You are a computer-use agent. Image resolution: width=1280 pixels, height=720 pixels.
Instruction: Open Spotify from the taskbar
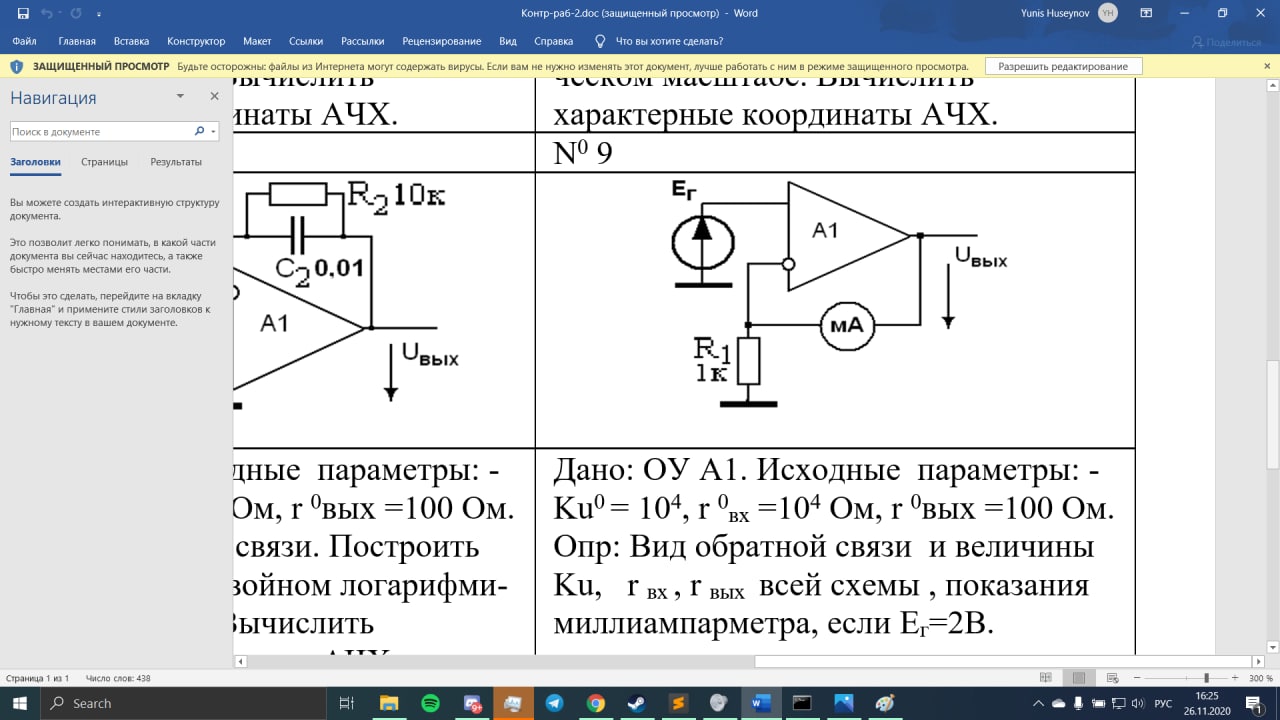[430, 703]
